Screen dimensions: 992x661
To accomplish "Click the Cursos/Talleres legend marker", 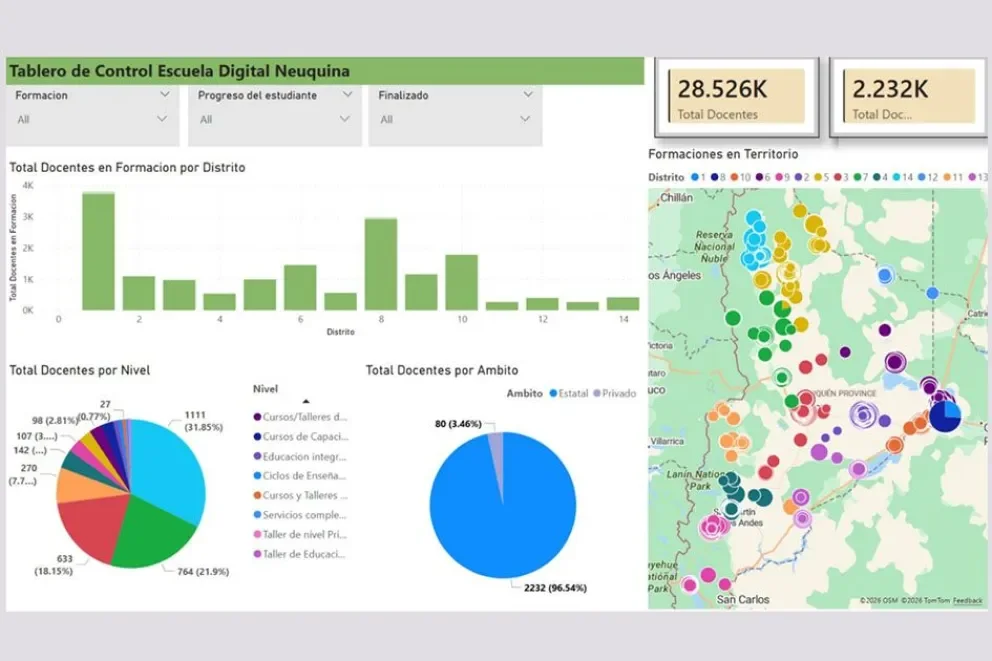I will [257, 417].
